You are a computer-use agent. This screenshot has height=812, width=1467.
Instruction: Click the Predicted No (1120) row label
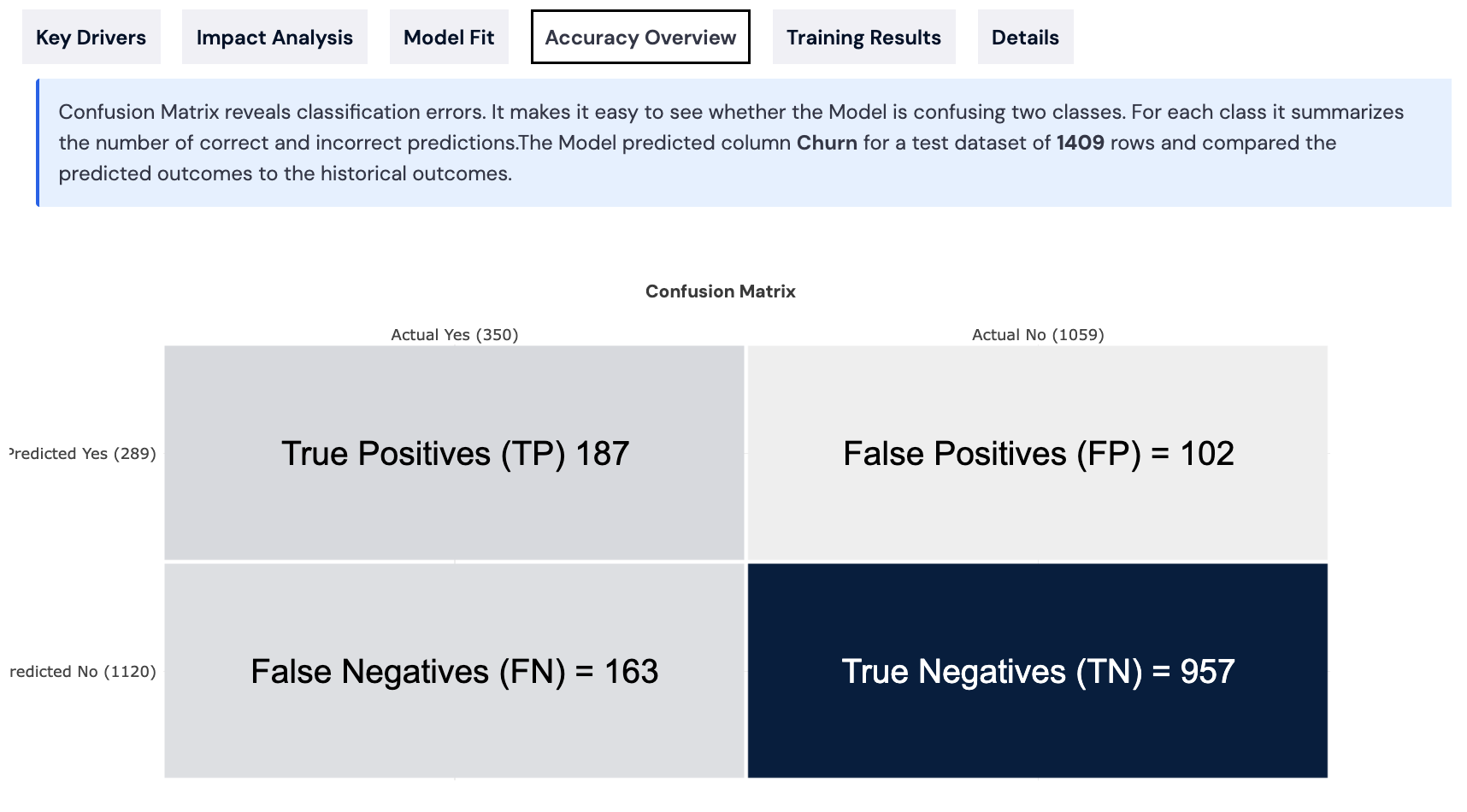(x=83, y=672)
